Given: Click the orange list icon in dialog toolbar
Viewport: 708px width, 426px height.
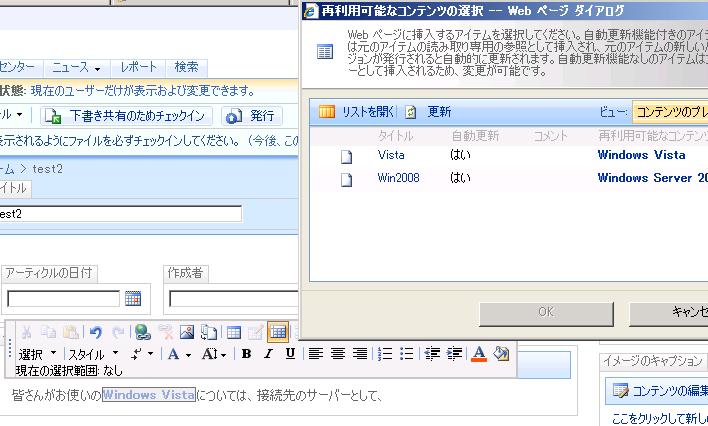Looking at the screenshot, I should pyautogui.click(x=327, y=111).
